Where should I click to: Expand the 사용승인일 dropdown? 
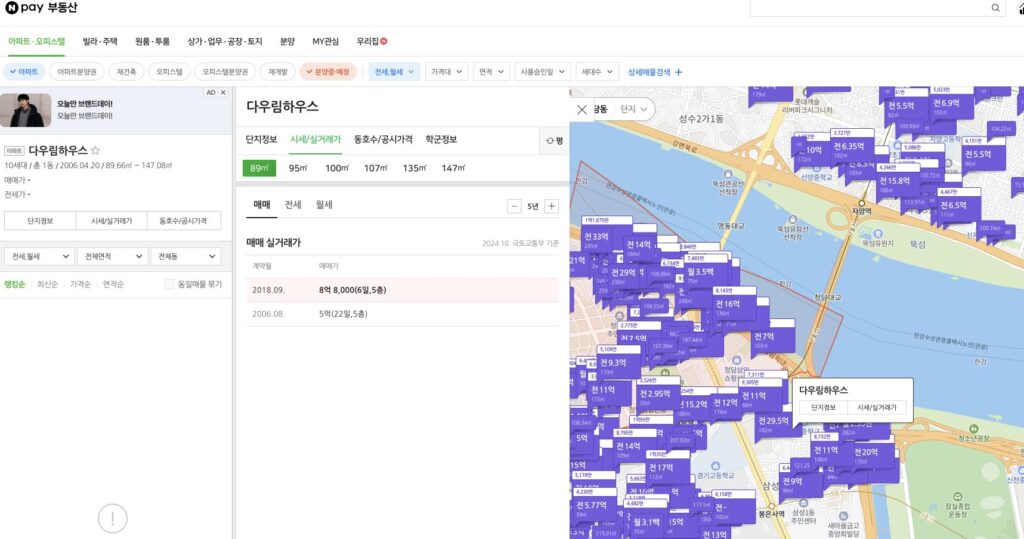point(542,72)
